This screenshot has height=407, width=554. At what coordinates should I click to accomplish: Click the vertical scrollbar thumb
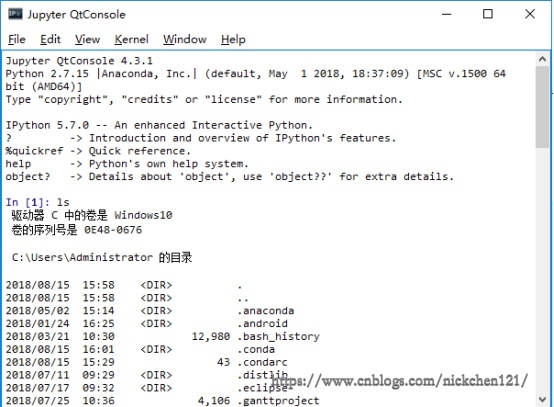[x=542, y=107]
